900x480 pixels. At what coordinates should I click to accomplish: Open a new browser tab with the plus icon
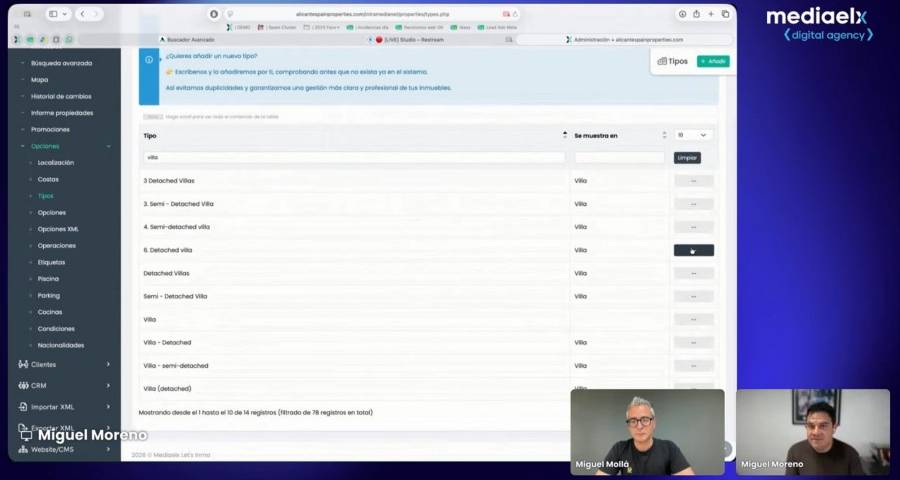pos(711,14)
